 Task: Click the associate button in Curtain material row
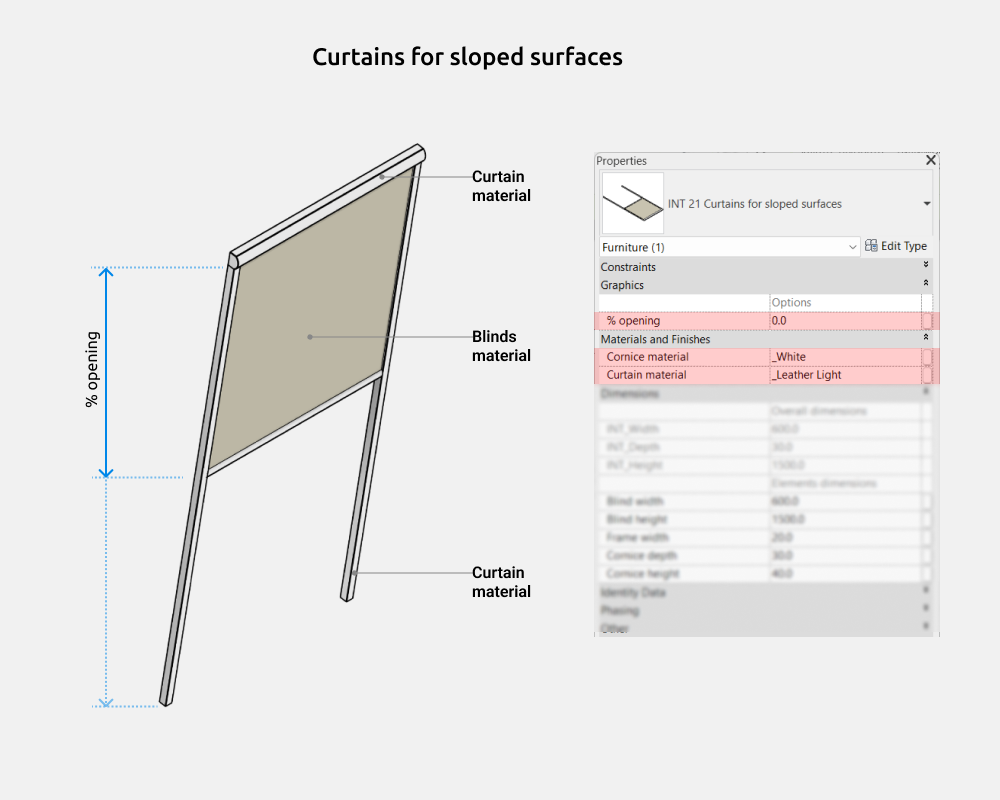pos(927,375)
